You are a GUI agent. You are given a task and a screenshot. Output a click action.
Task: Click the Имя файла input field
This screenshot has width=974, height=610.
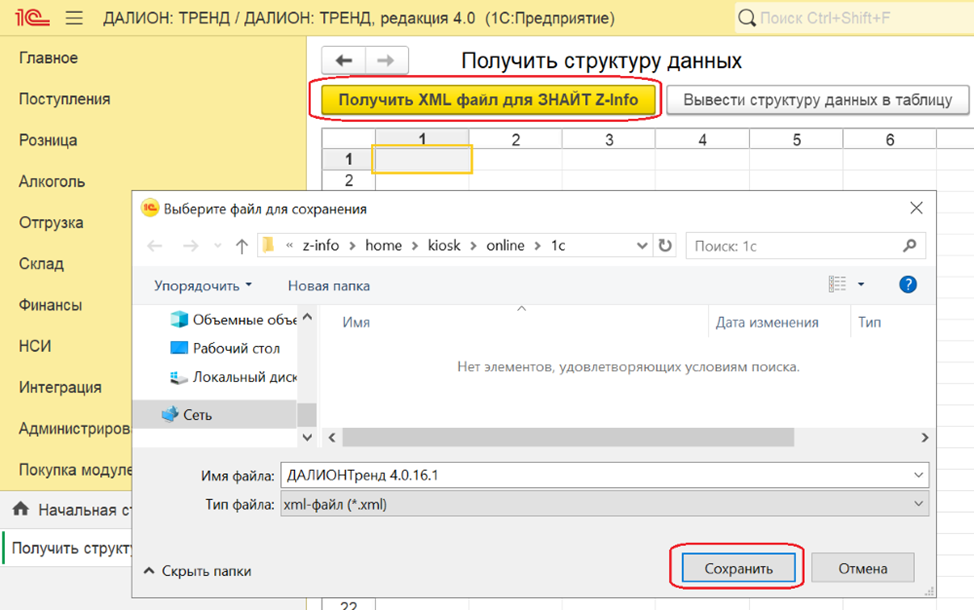[x=596, y=475]
